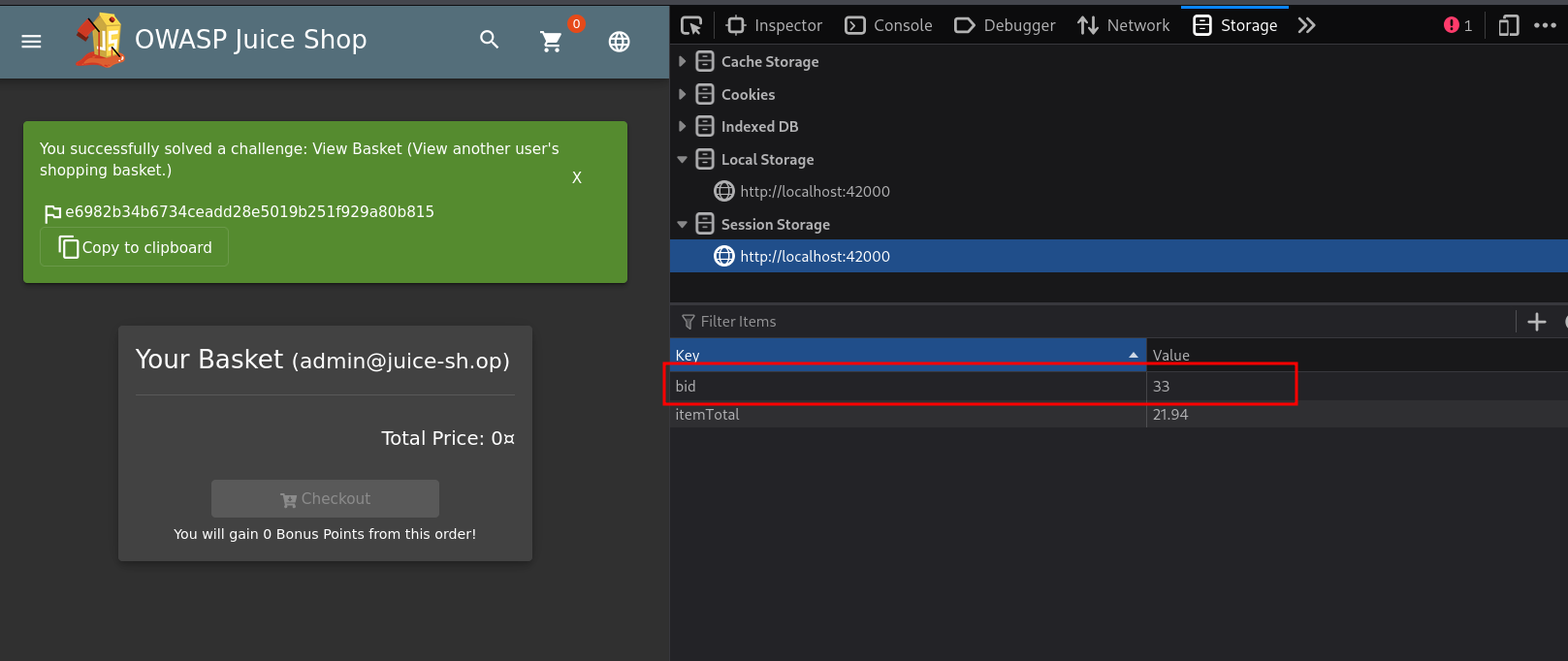This screenshot has width=1568, height=661.
Task: Dismiss the challenge solved notification
Action: pos(577,178)
